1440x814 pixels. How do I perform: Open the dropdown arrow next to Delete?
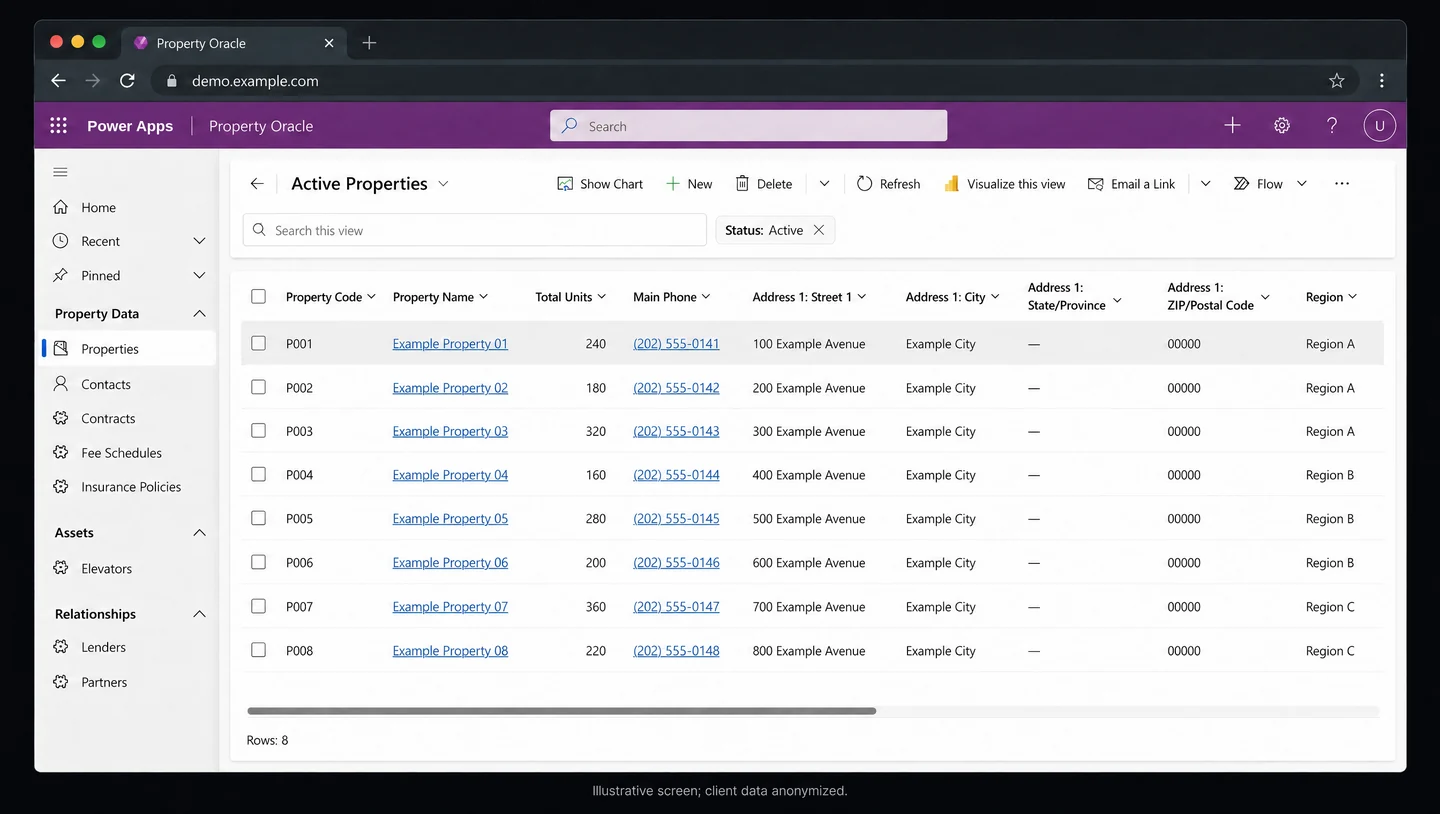824,184
